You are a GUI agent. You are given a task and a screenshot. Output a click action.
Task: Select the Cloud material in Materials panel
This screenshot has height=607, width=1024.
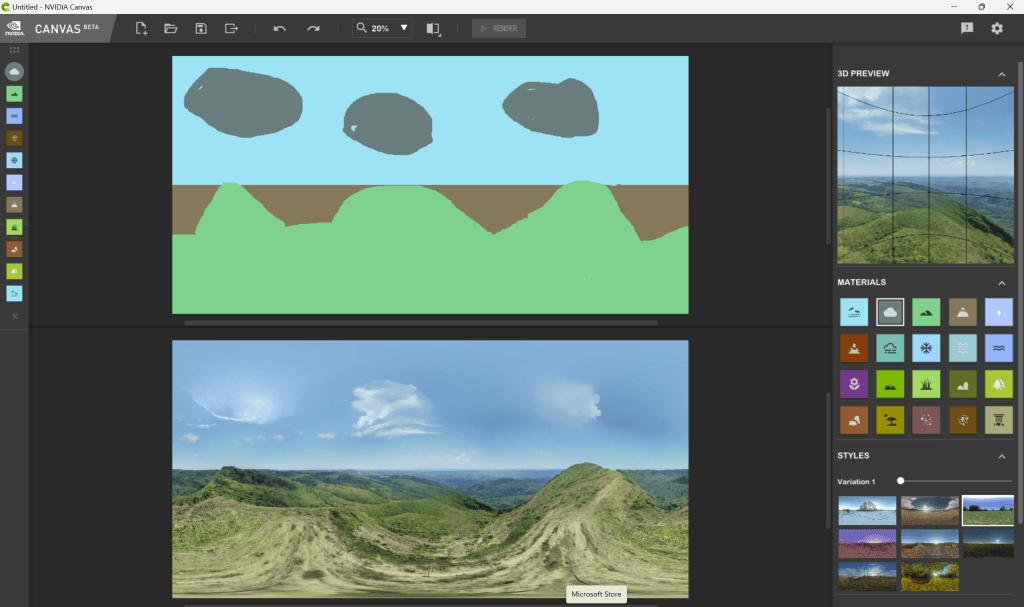[x=890, y=313]
